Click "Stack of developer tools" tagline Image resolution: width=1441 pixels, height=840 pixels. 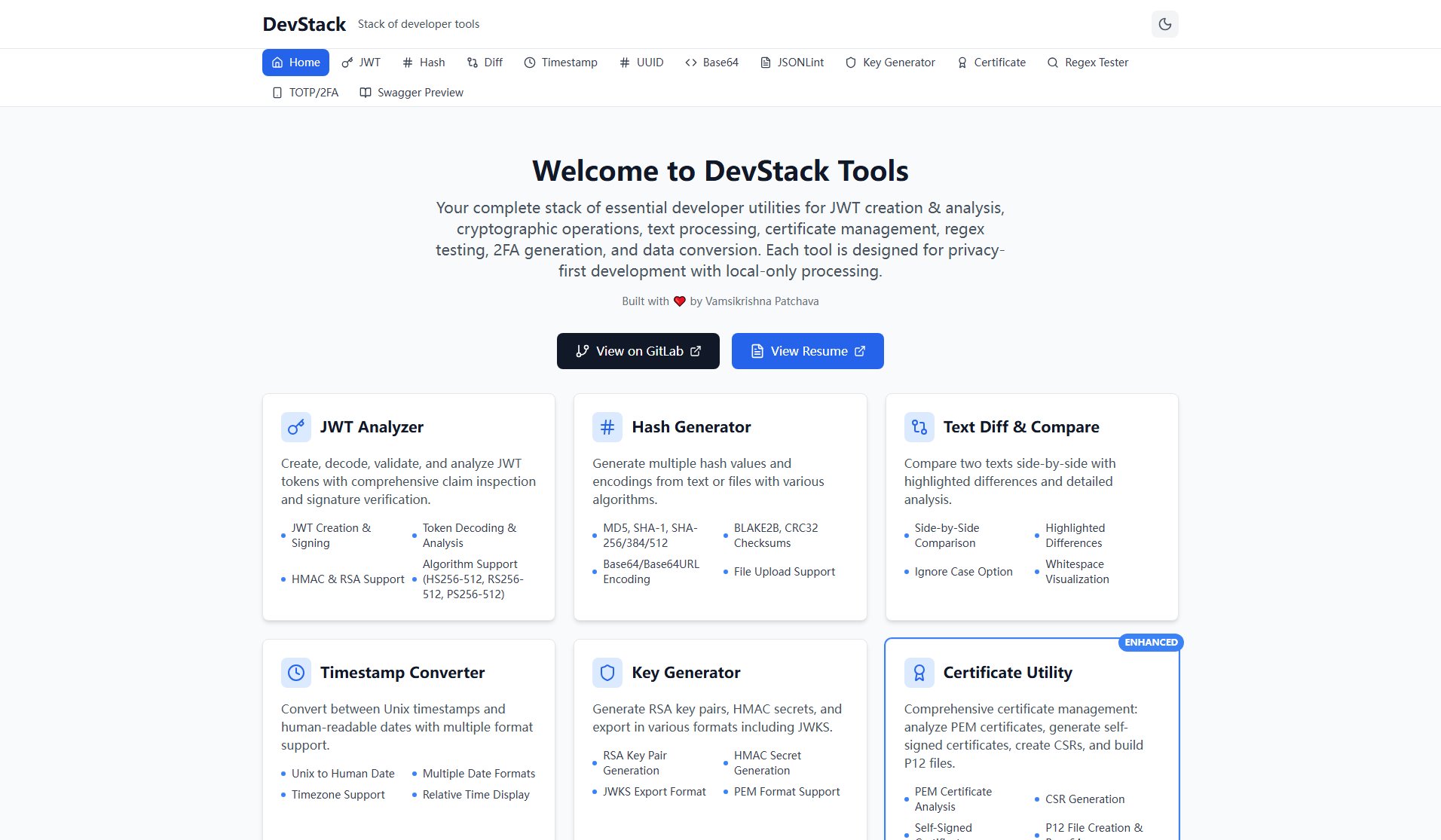(x=418, y=24)
